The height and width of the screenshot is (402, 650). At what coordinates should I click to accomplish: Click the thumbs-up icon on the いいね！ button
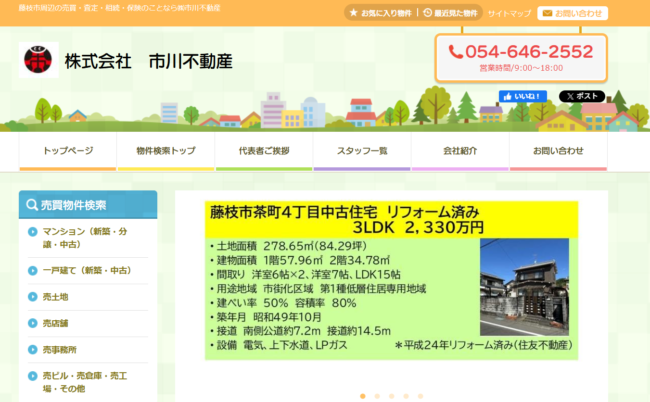click(507, 97)
